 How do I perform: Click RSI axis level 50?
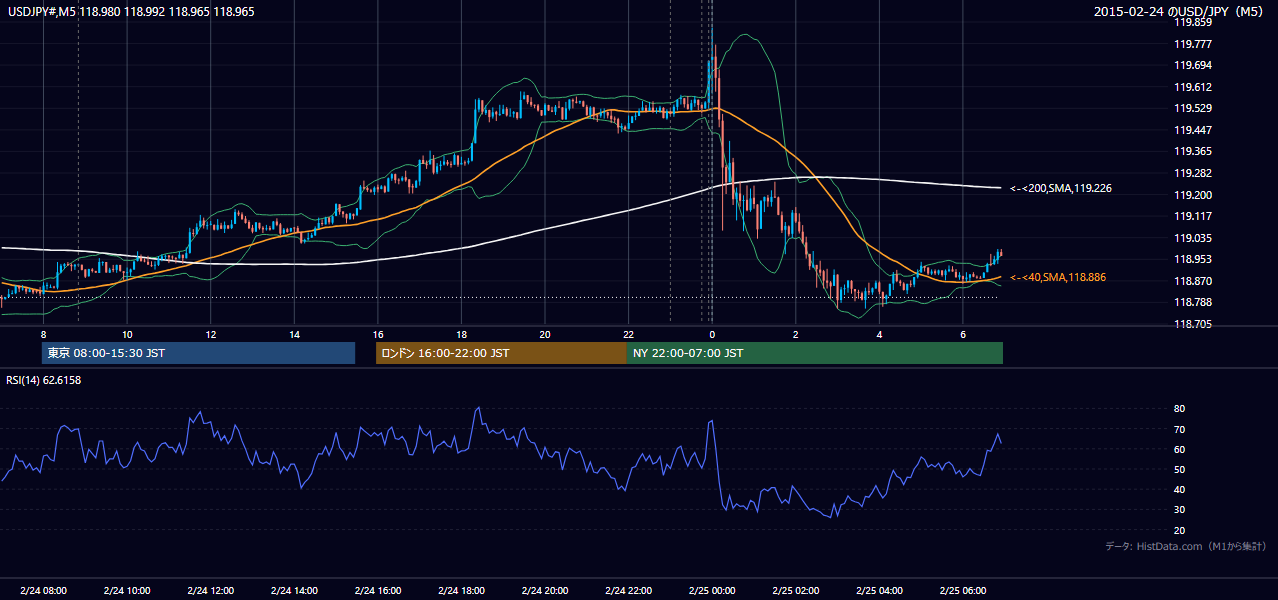click(1179, 469)
